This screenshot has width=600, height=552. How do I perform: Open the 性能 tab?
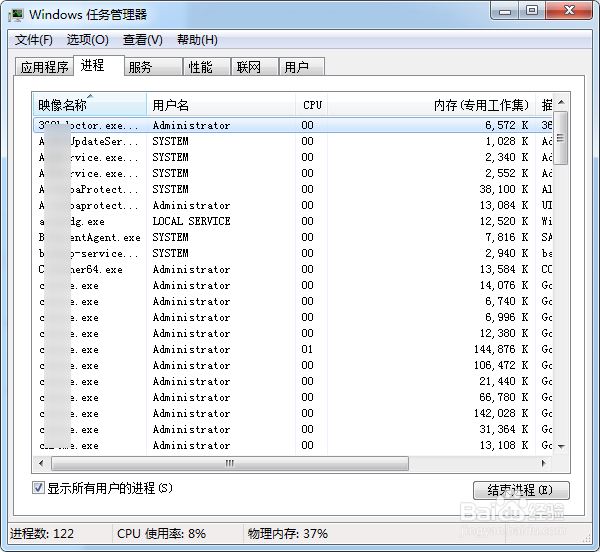click(207, 67)
